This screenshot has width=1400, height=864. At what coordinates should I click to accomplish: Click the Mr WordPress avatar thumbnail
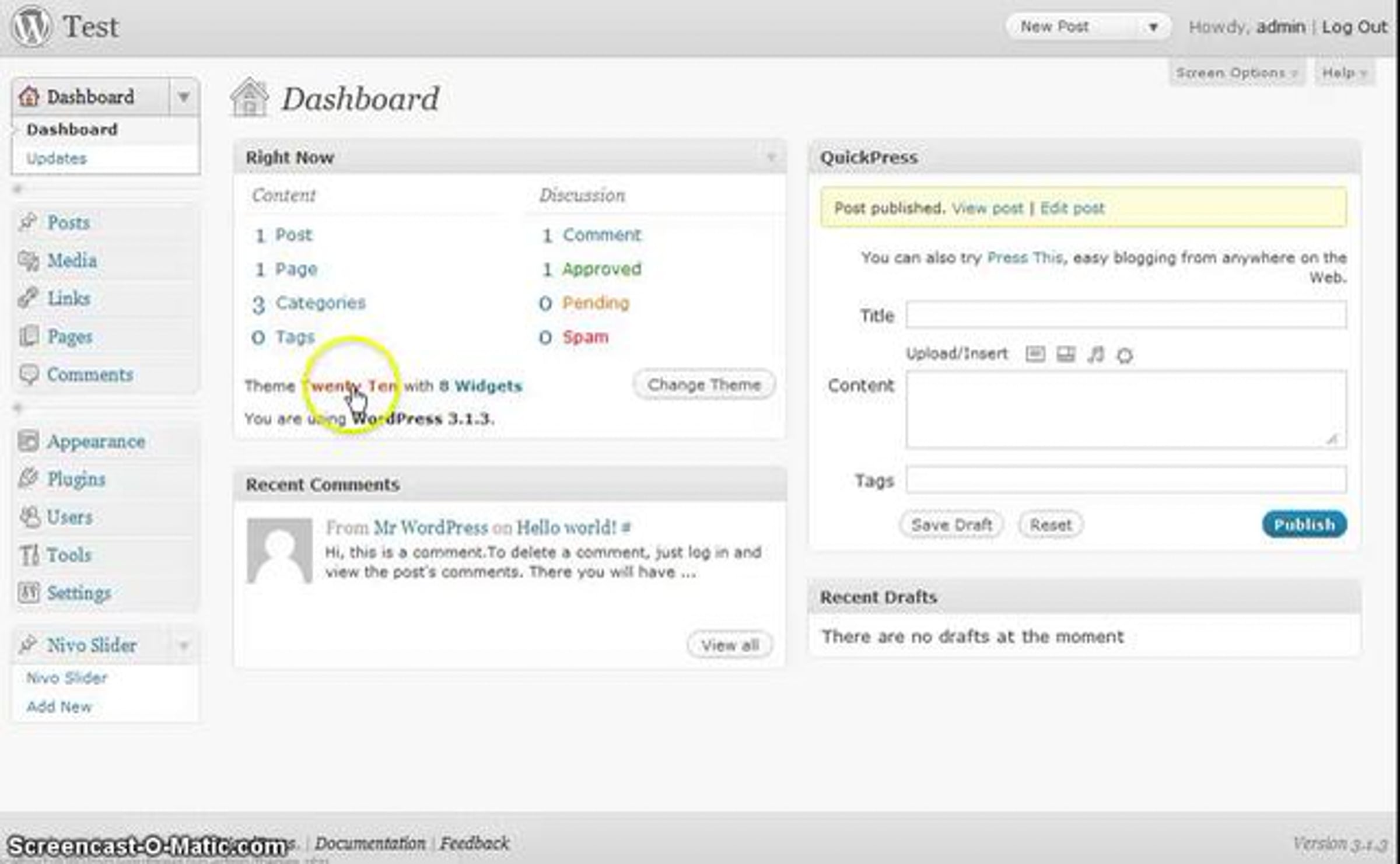click(x=279, y=551)
